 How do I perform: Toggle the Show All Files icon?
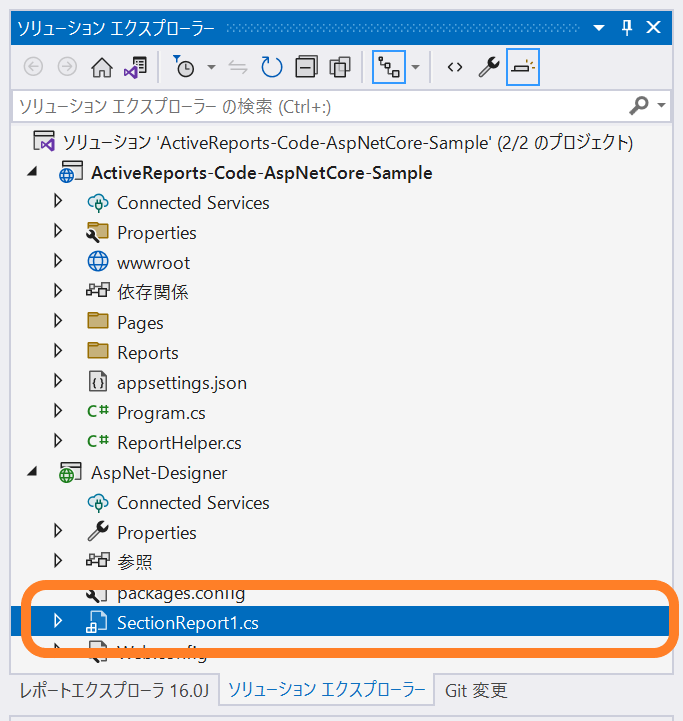coord(340,67)
